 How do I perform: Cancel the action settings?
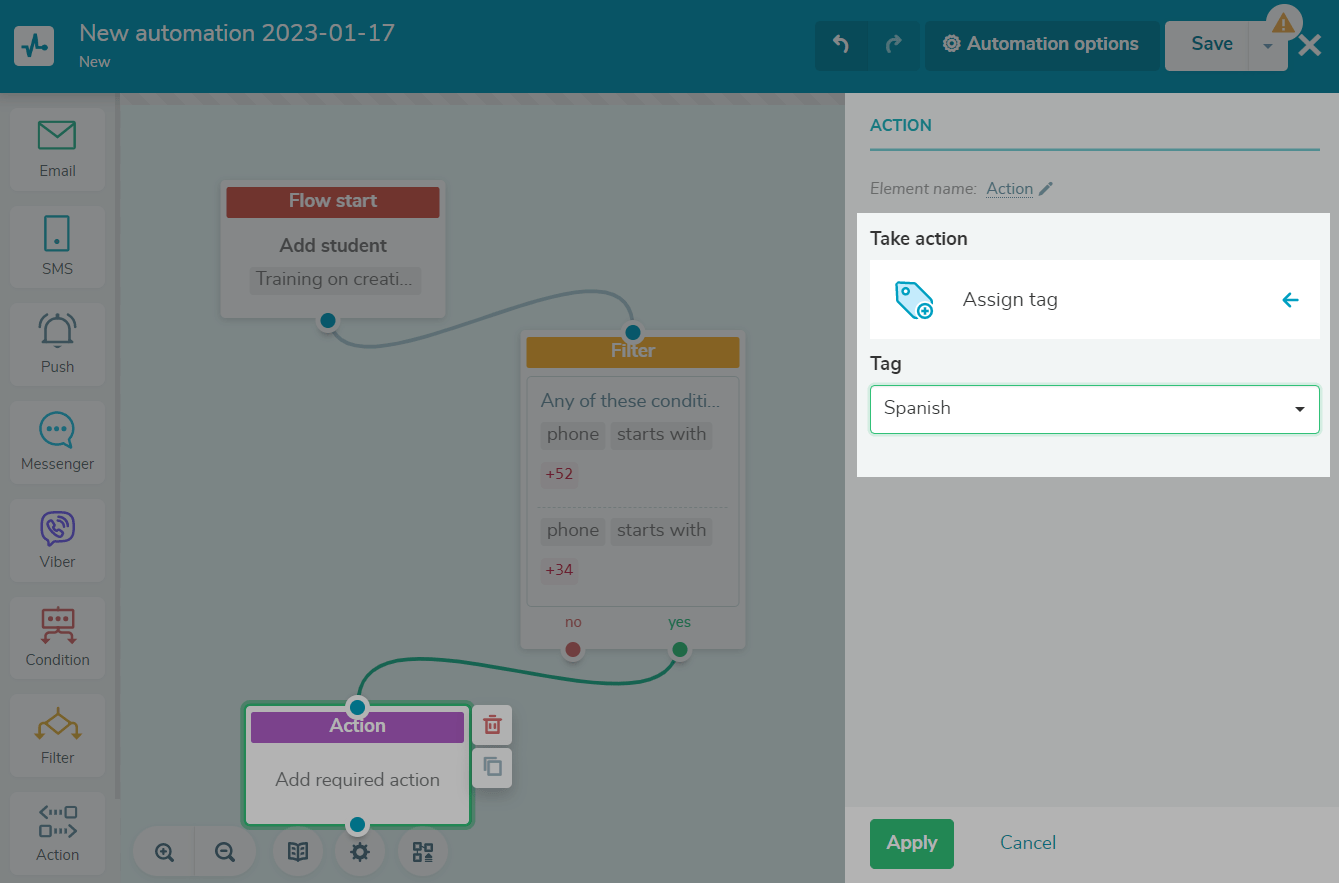pyautogui.click(x=1028, y=843)
